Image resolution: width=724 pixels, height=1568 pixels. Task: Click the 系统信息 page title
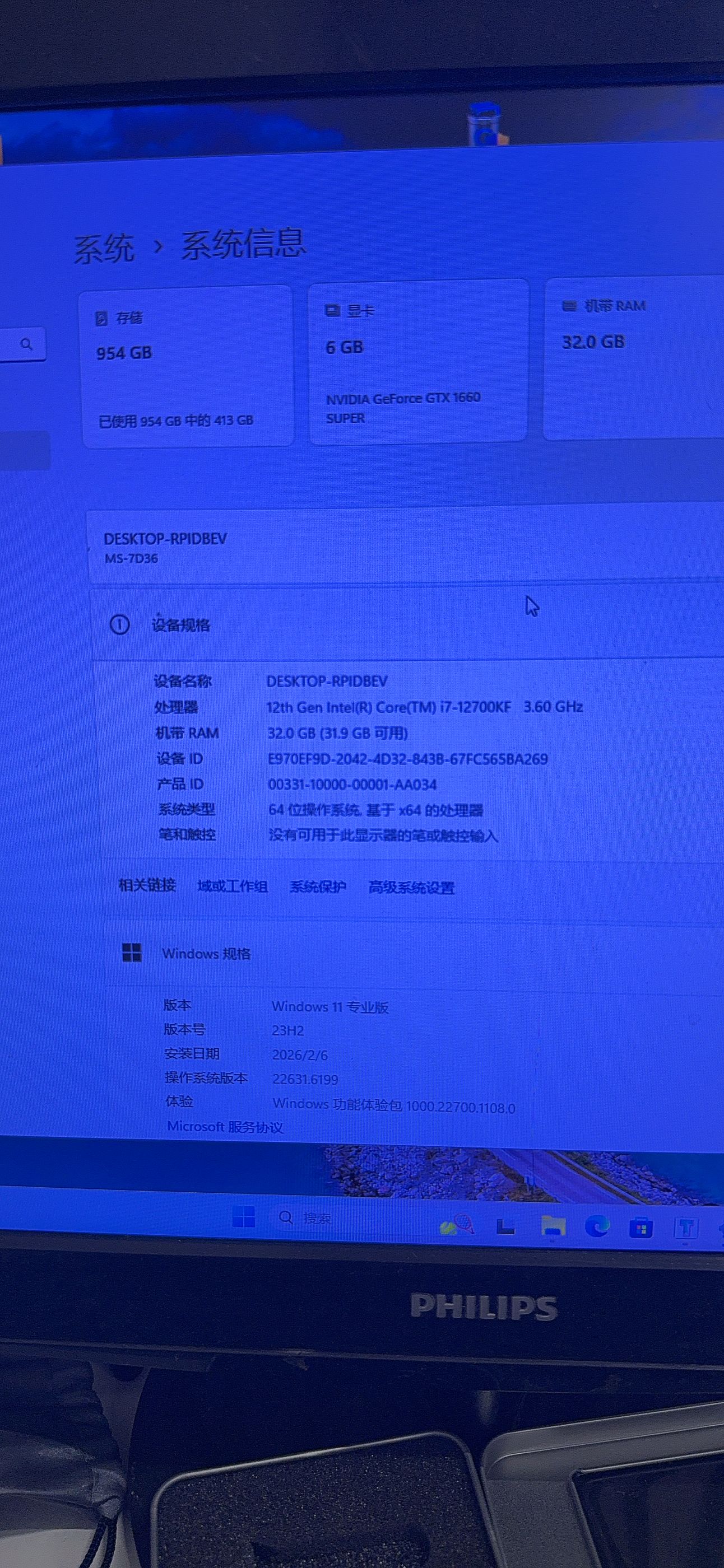(x=244, y=244)
